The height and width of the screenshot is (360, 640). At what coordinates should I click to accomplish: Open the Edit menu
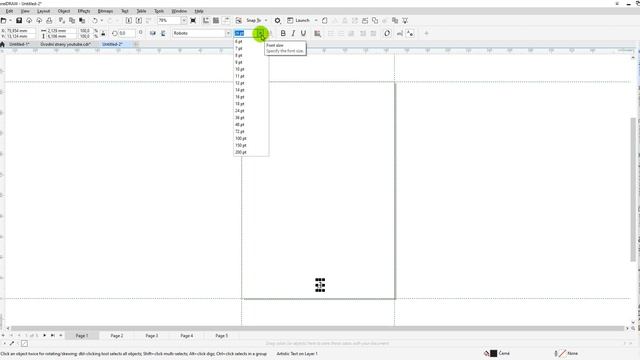click(x=9, y=11)
